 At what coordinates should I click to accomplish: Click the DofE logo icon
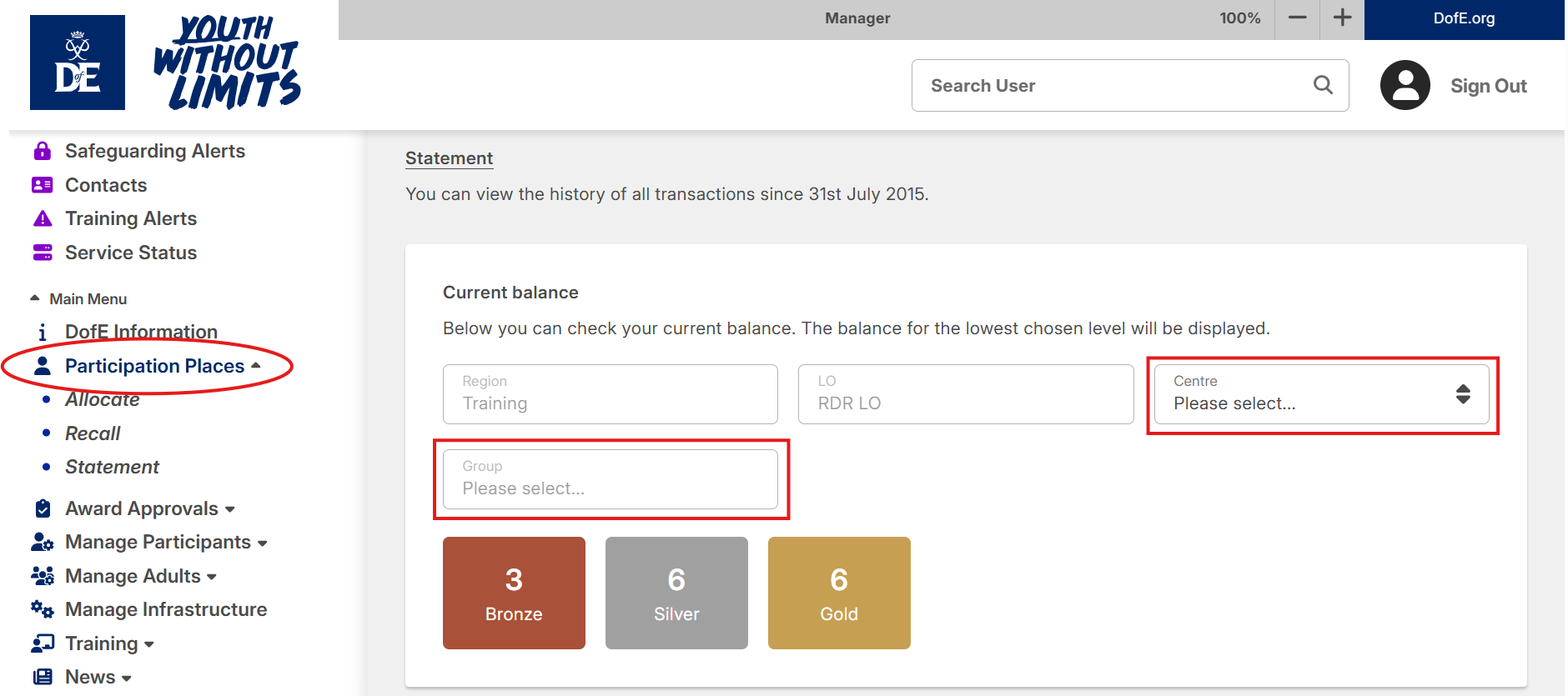(78, 63)
